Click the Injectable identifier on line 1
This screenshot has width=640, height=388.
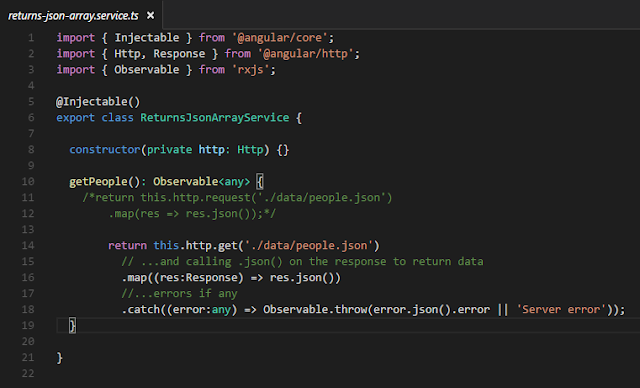pyautogui.click(x=147, y=38)
